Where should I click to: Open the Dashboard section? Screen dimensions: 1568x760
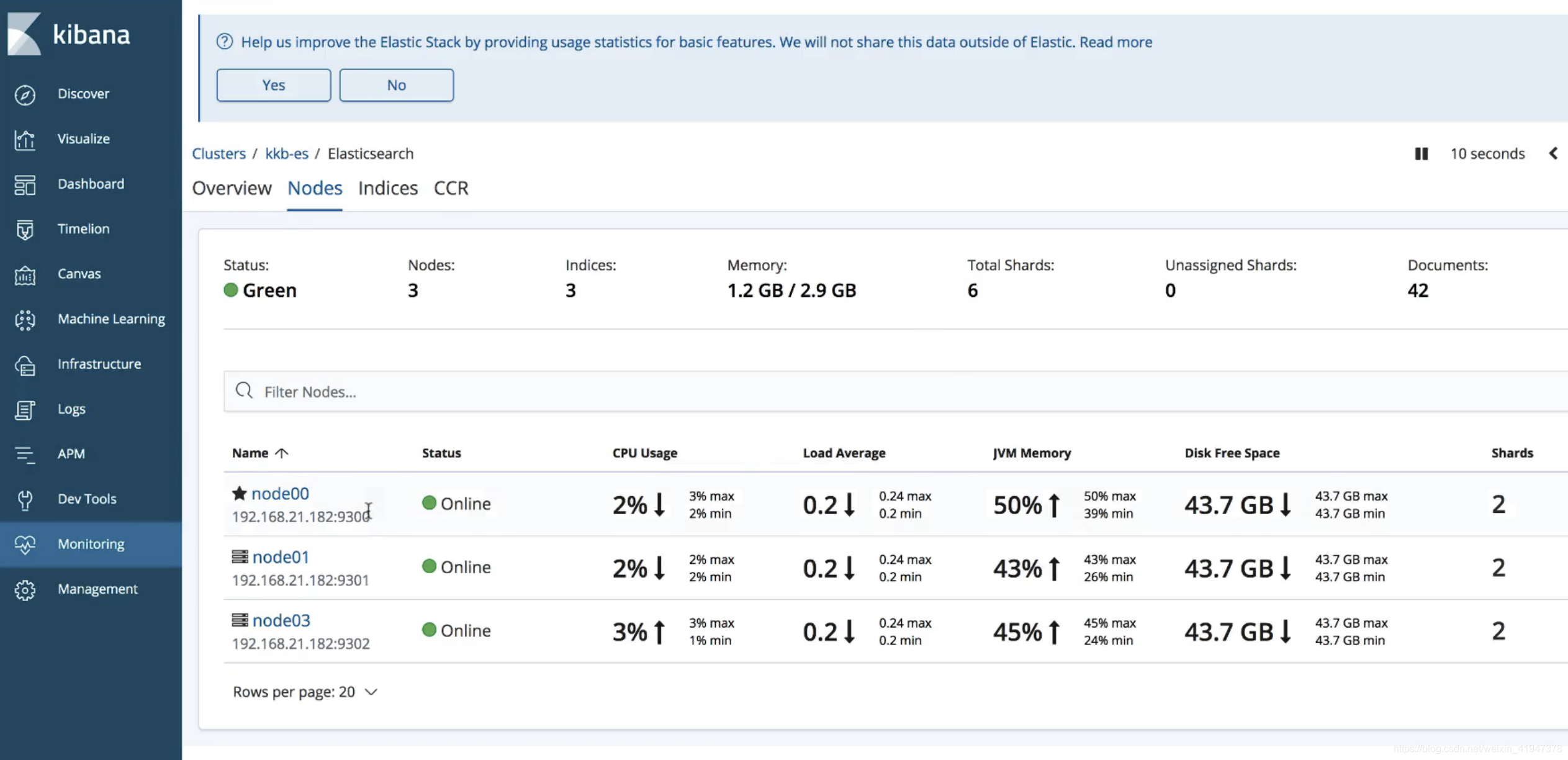(x=90, y=183)
